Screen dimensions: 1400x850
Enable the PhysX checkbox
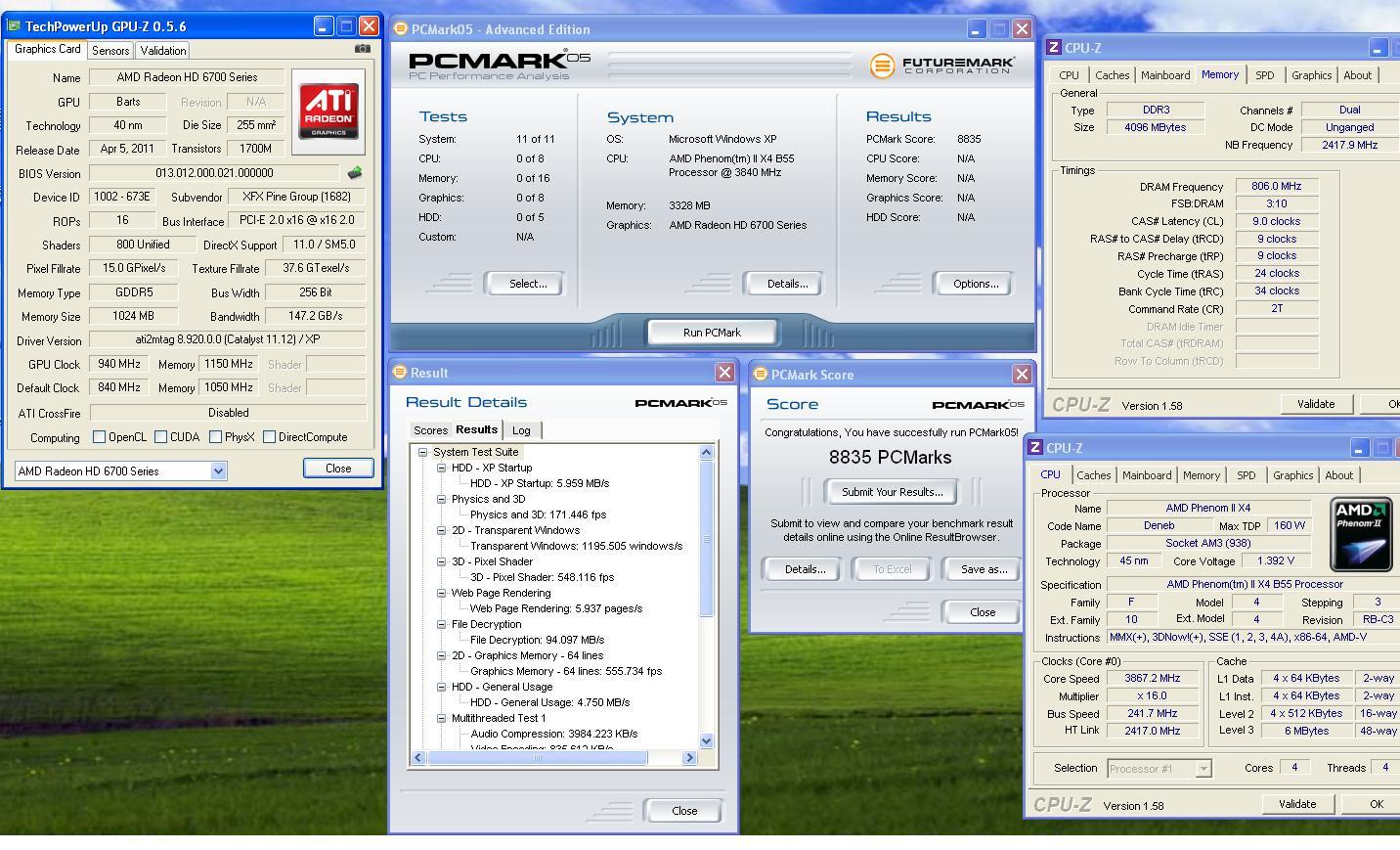point(215,437)
